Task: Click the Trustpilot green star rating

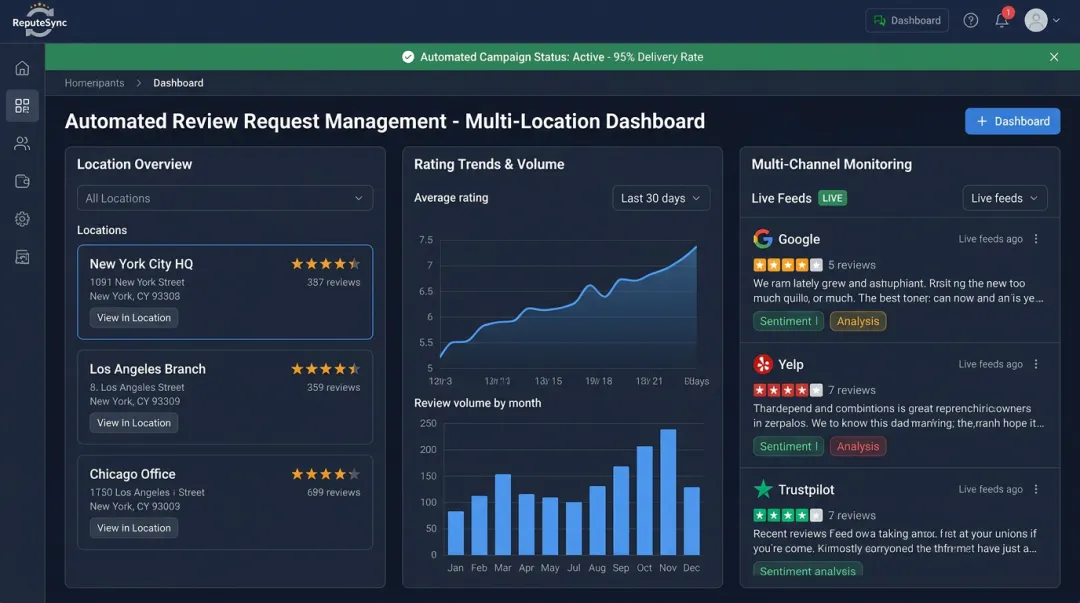Action: pyautogui.click(x=788, y=515)
